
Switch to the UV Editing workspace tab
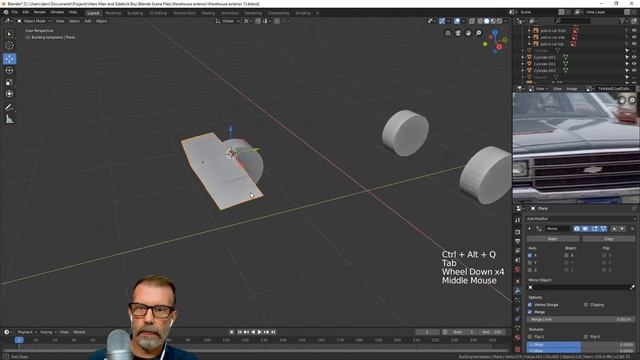tap(158, 13)
